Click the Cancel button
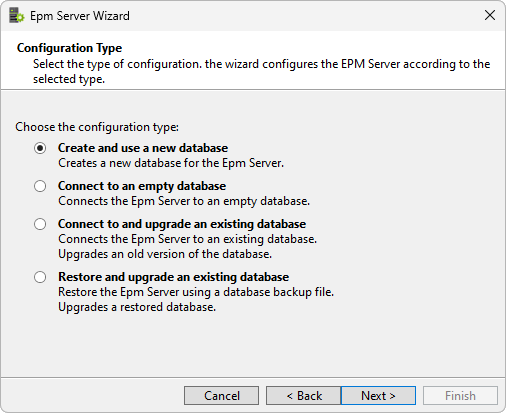This screenshot has height=413, width=506. (x=221, y=396)
